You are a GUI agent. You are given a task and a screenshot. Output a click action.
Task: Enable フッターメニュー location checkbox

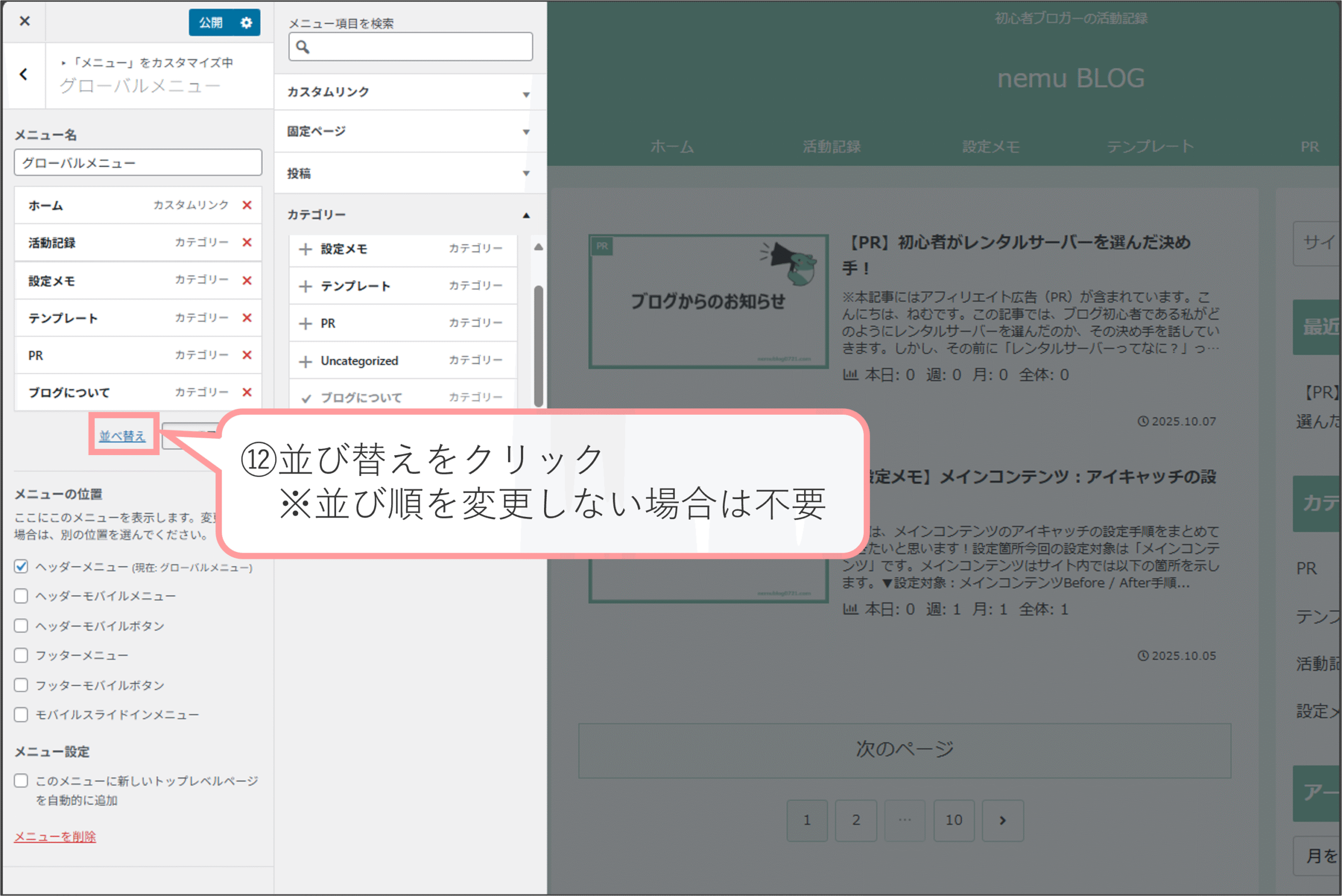click(21, 655)
